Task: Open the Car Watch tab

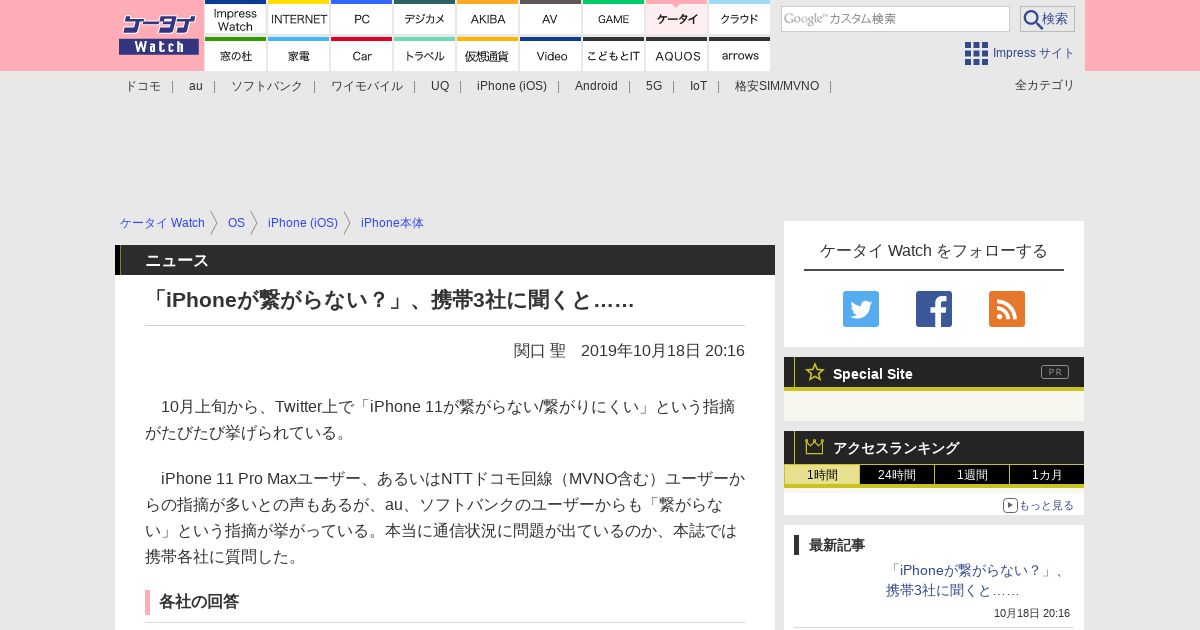Action: (x=362, y=55)
